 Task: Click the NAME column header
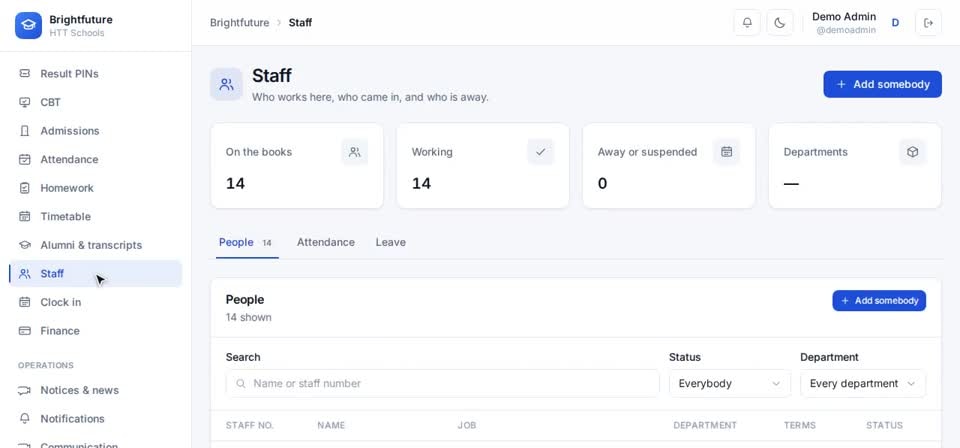(331, 425)
